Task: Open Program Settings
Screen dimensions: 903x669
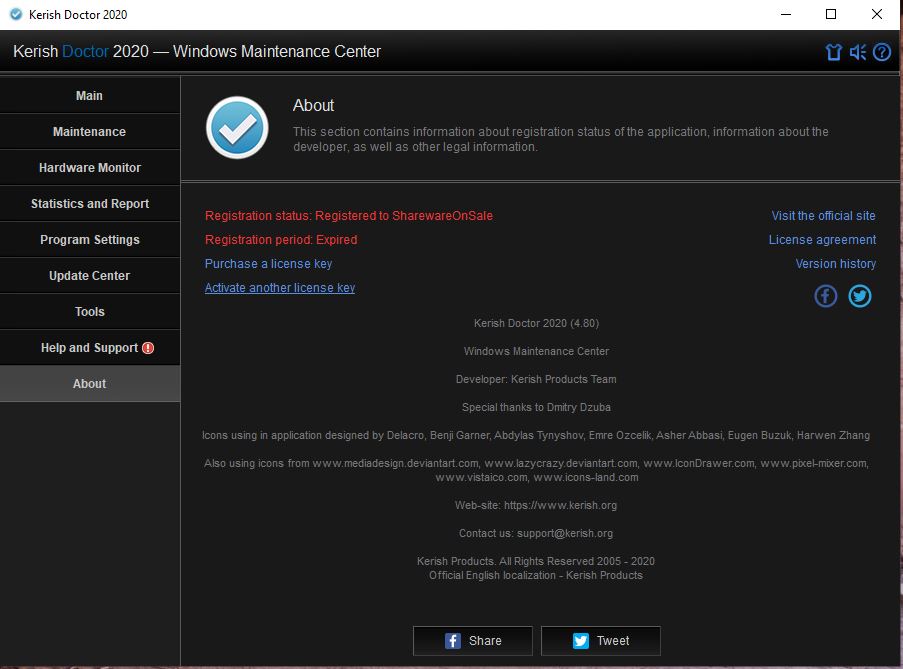Action: coord(90,240)
